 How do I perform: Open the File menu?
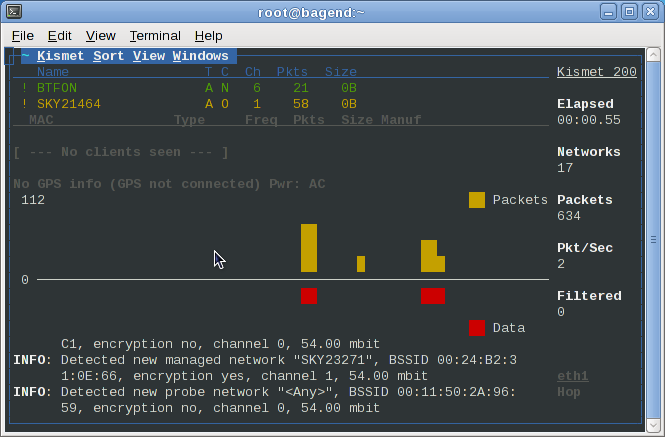pos(22,36)
